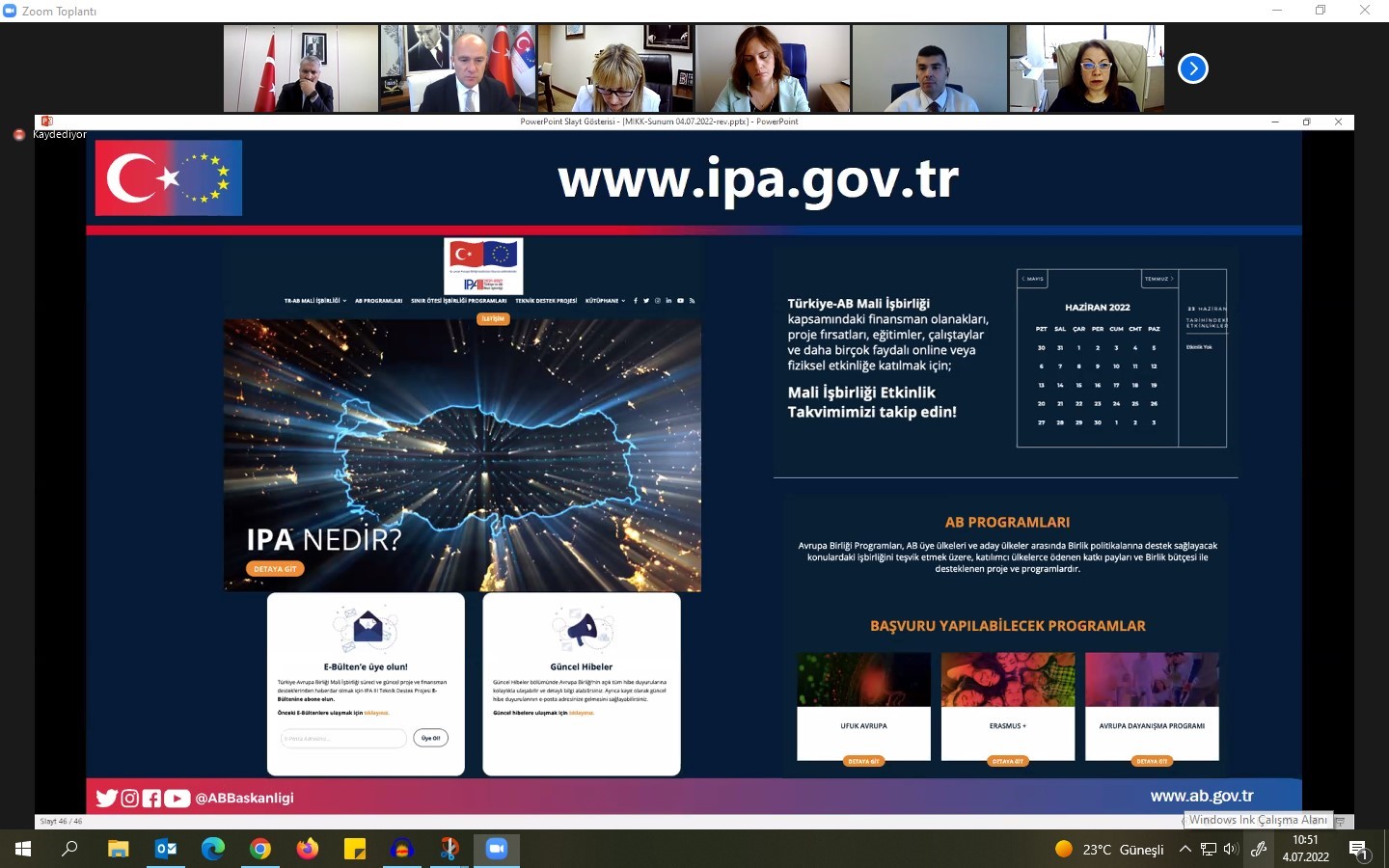Open the AB Programları menu item
The image size is (1389, 868).
tap(378, 301)
